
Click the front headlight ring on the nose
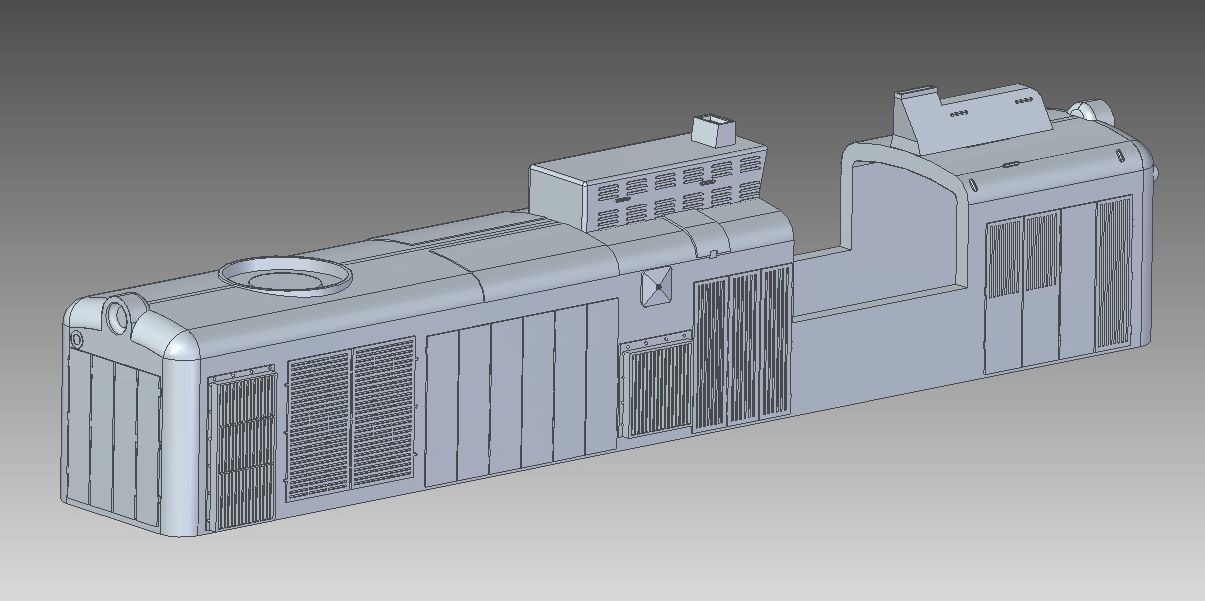[120, 315]
